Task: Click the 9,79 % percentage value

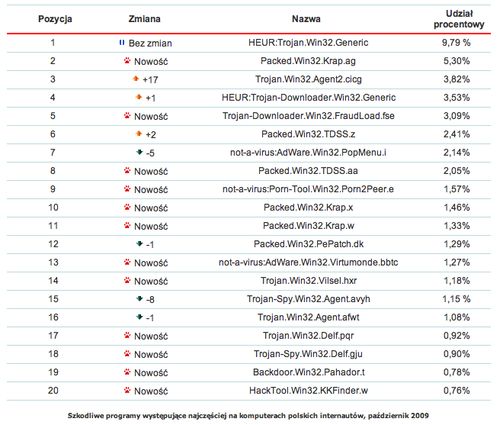Action: coord(456,43)
